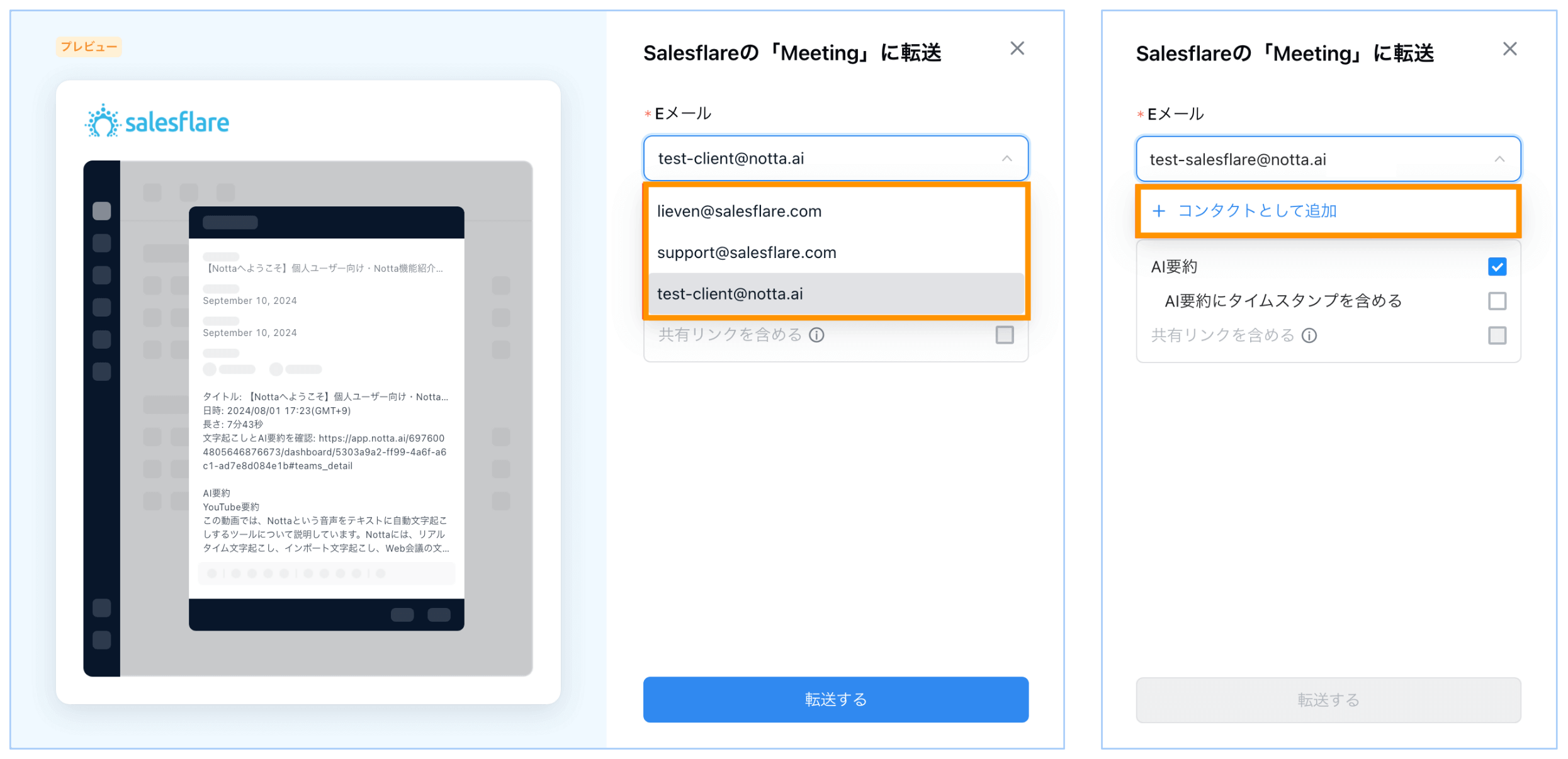This screenshot has width=1568, height=759.
Task: Click the AI要約 label in right panel
Action: pyautogui.click(x=1174, y=267)
